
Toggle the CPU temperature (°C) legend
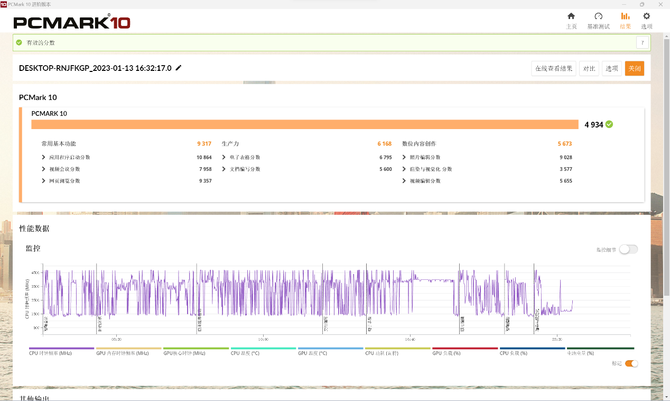[x=263, y=351]
